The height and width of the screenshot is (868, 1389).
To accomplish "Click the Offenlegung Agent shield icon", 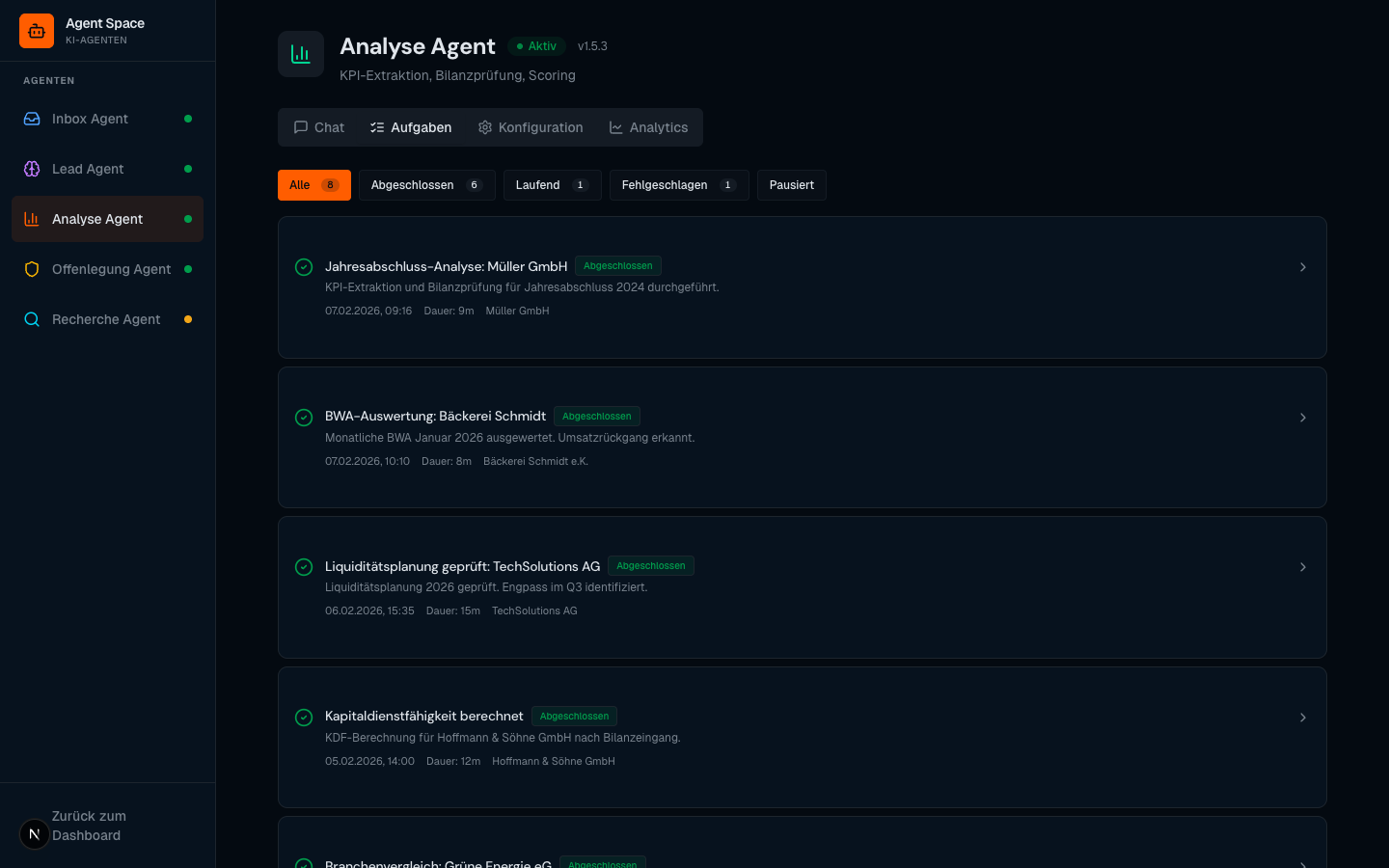I will (x=32, y=269).
